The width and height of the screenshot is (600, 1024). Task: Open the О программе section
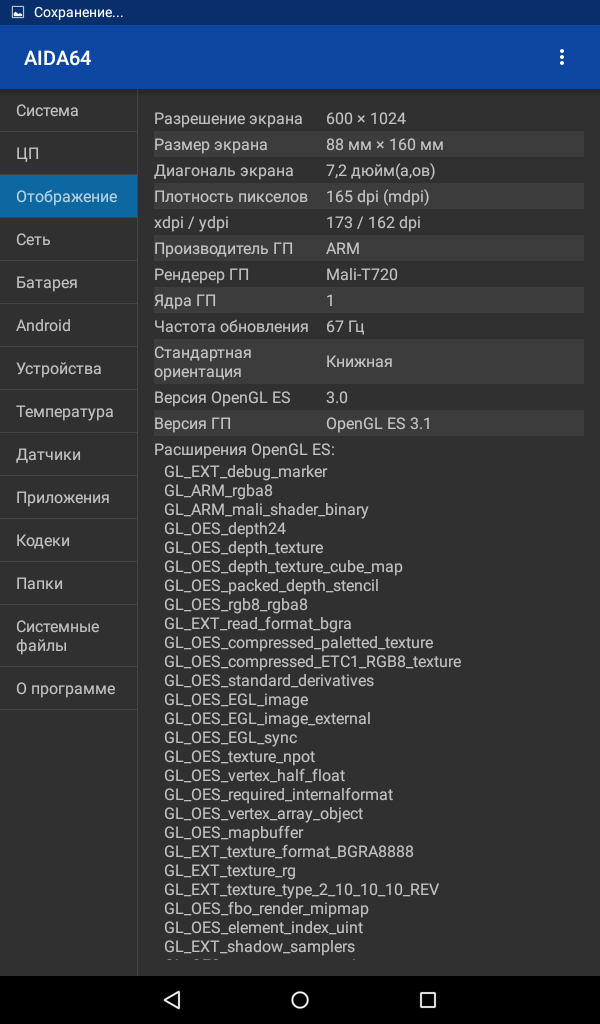pyautogui.click(x=69, y=688)
